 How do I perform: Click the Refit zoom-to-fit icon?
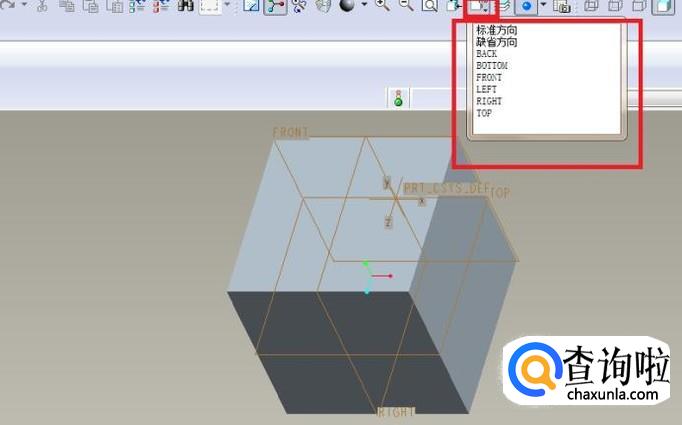coord(430,5)
